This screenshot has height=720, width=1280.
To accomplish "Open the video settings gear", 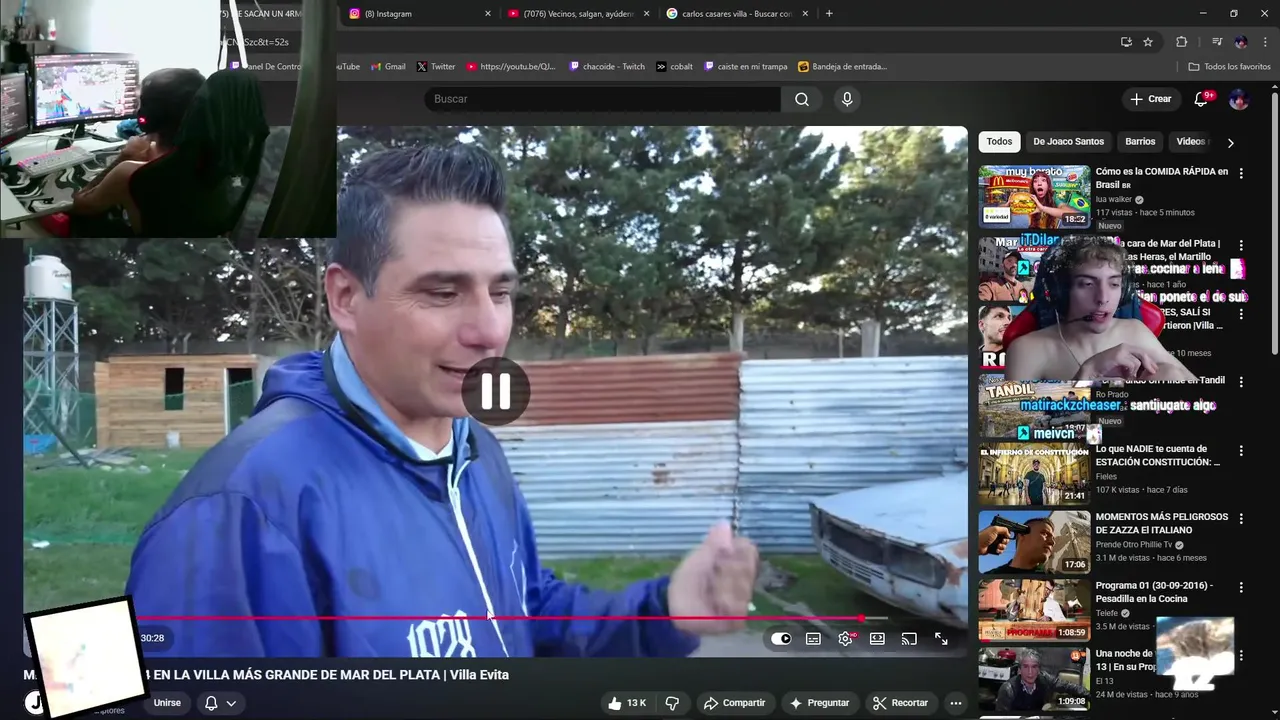I will coord(846,639).
